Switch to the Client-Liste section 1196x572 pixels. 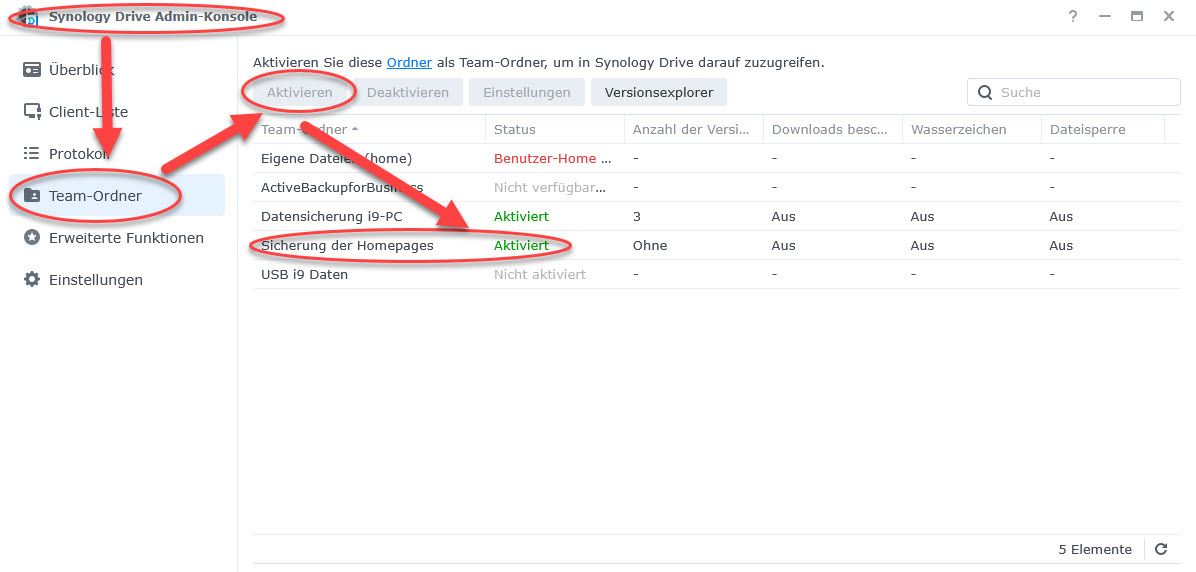click(x=88, y=112)
